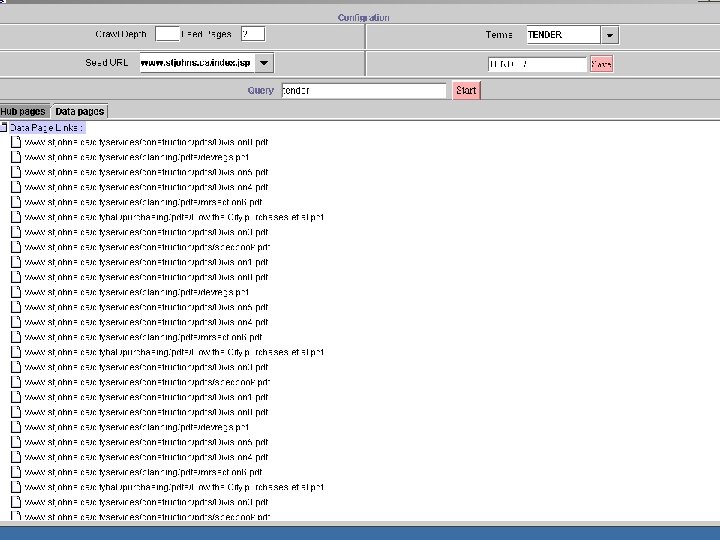Click the Start button next to Query
This screenshot has width=720, height=540.
(466, 90)
